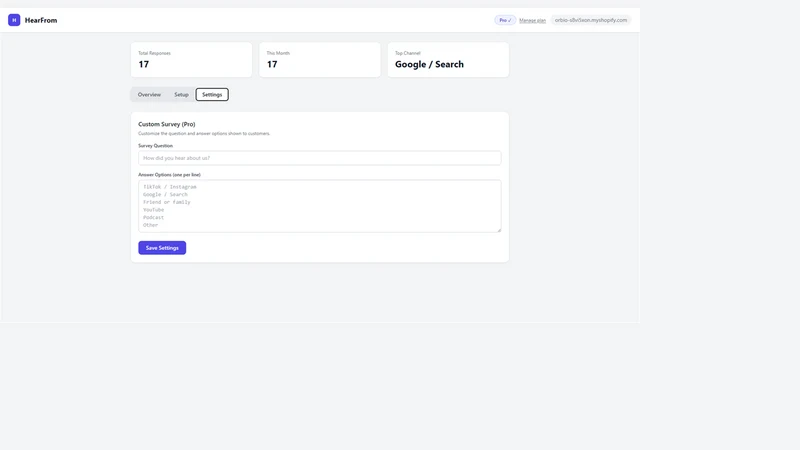Click the Top Channel Google / Search value
Viewport: 800px width, 450px height.
pos(429,64)
